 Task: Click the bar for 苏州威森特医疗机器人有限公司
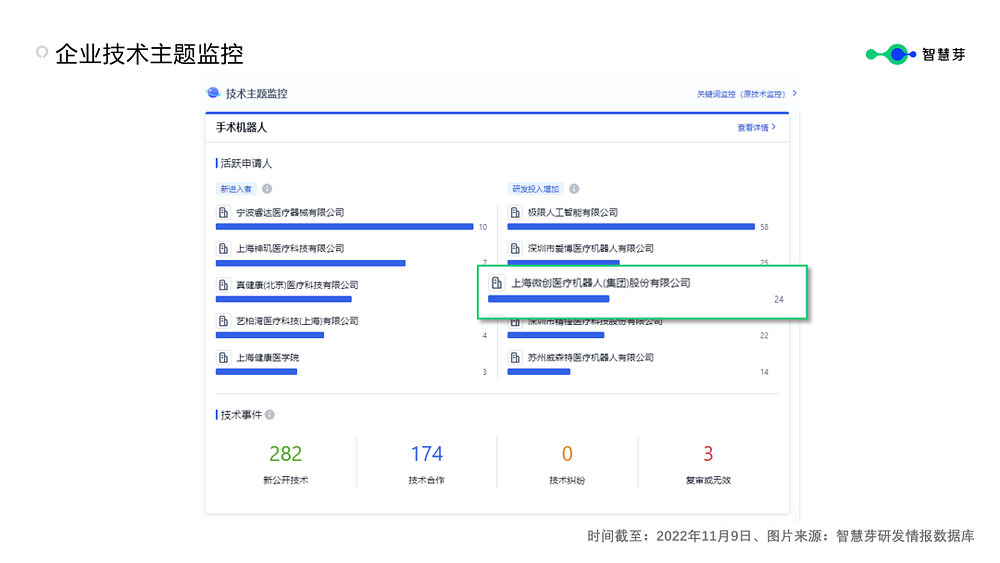539,372
